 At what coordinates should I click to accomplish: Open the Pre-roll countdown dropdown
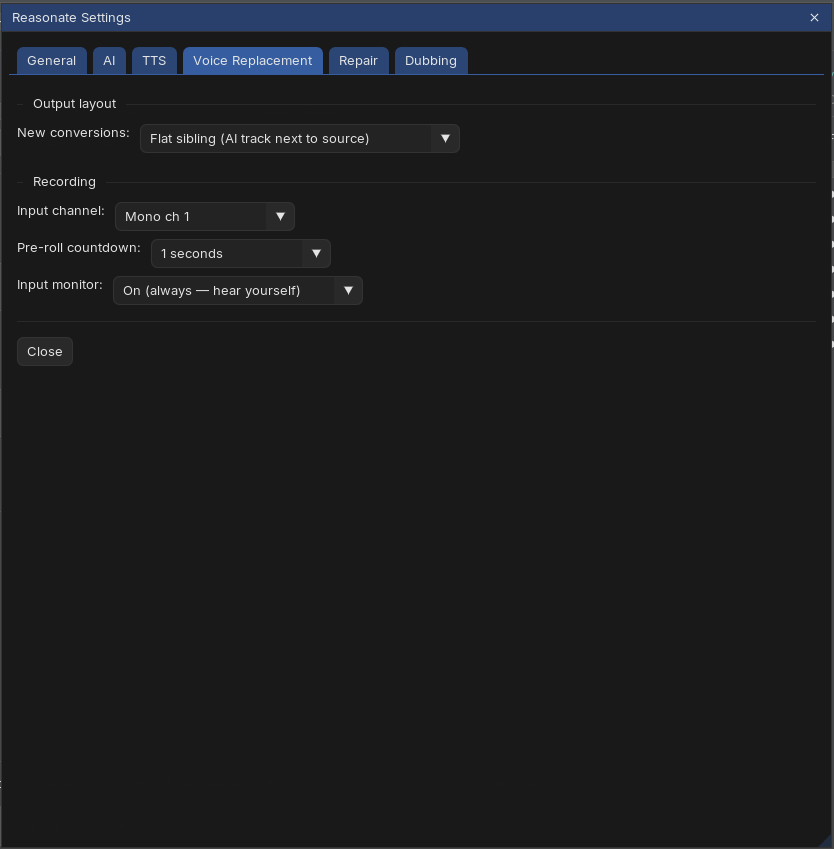pyautogui.click(x=240, y=253)
